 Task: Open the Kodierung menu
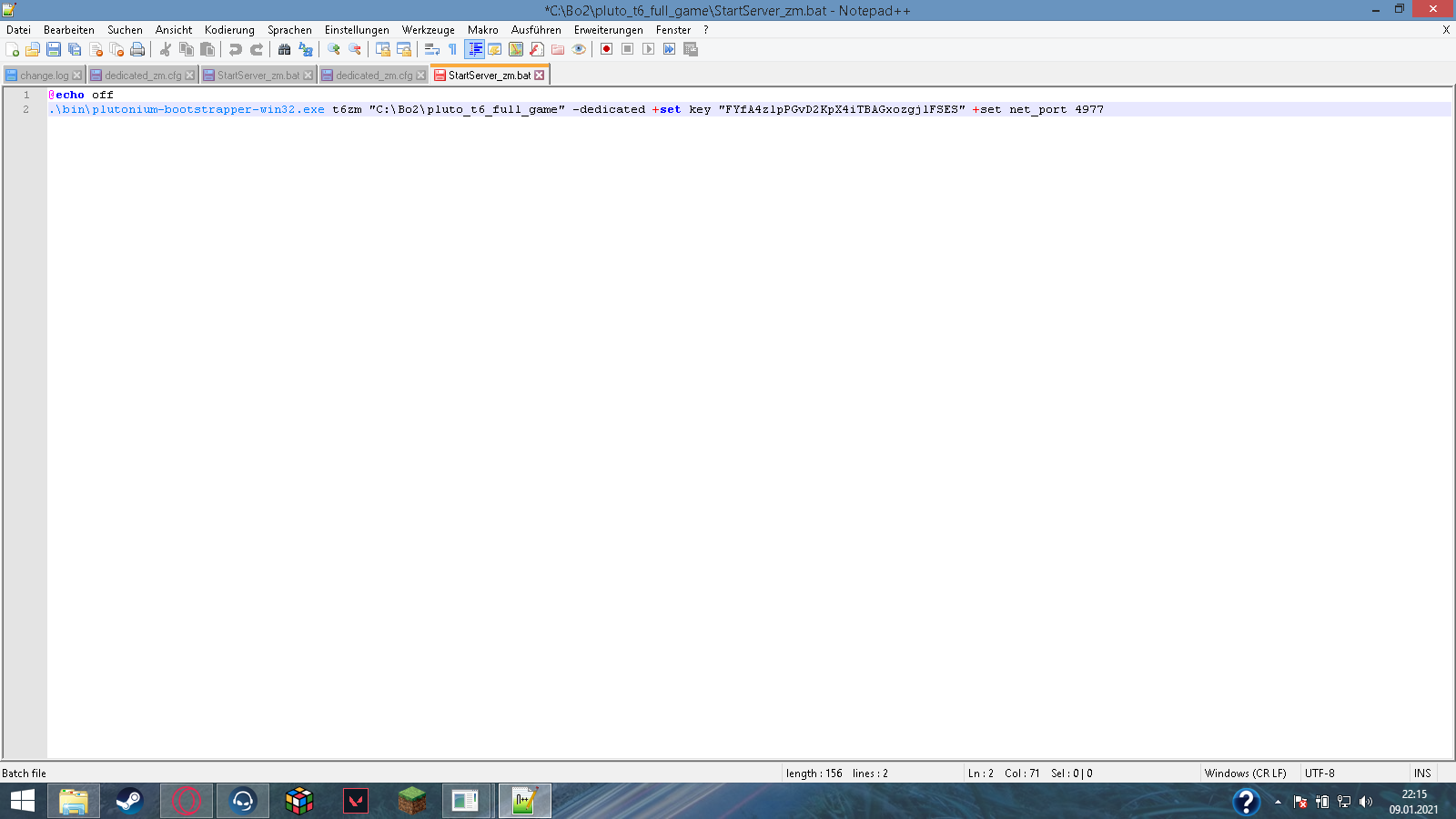click(229, 30)
